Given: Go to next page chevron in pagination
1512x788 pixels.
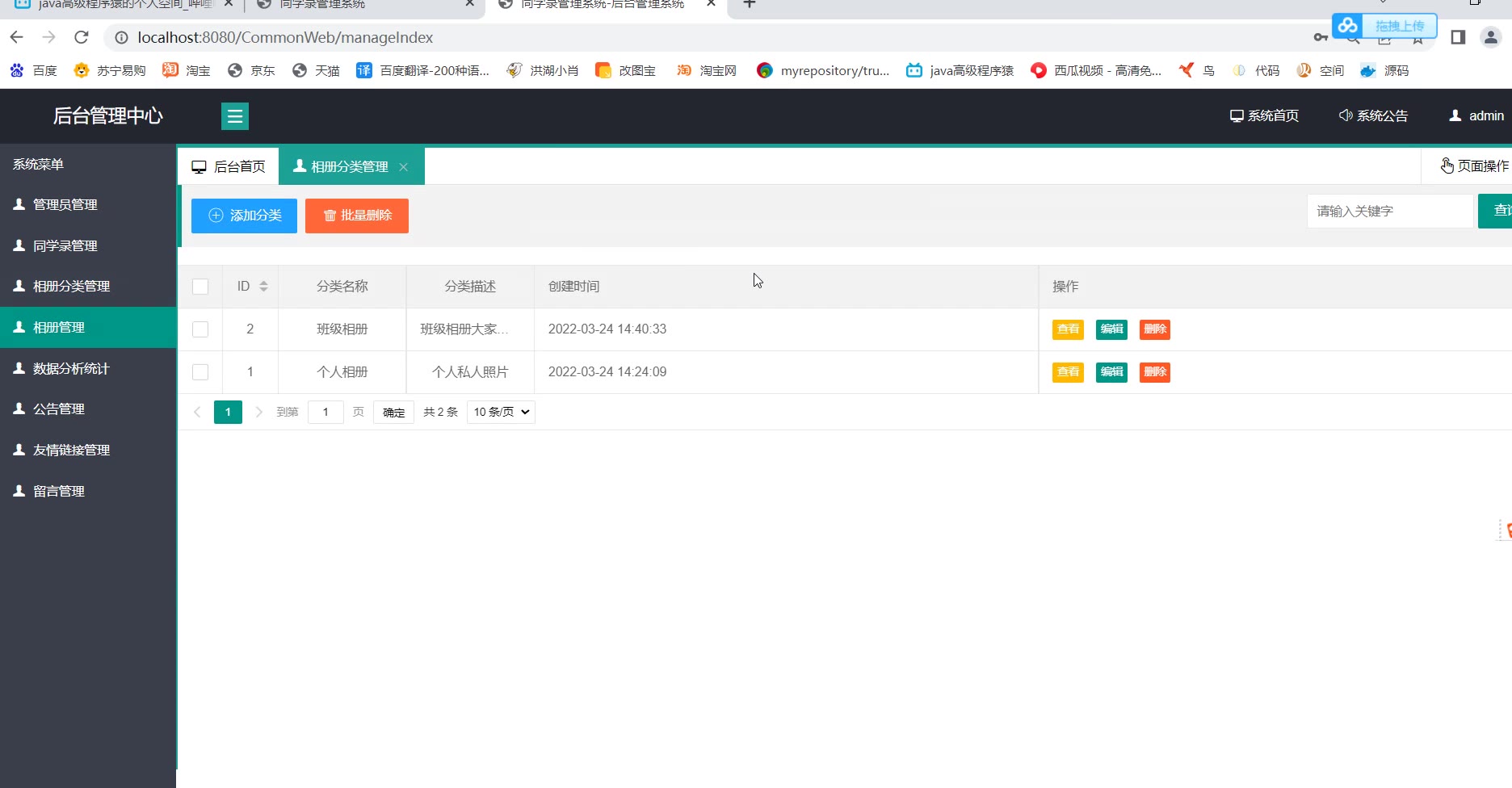Looking at the screenshot, I should pos(258,412).
